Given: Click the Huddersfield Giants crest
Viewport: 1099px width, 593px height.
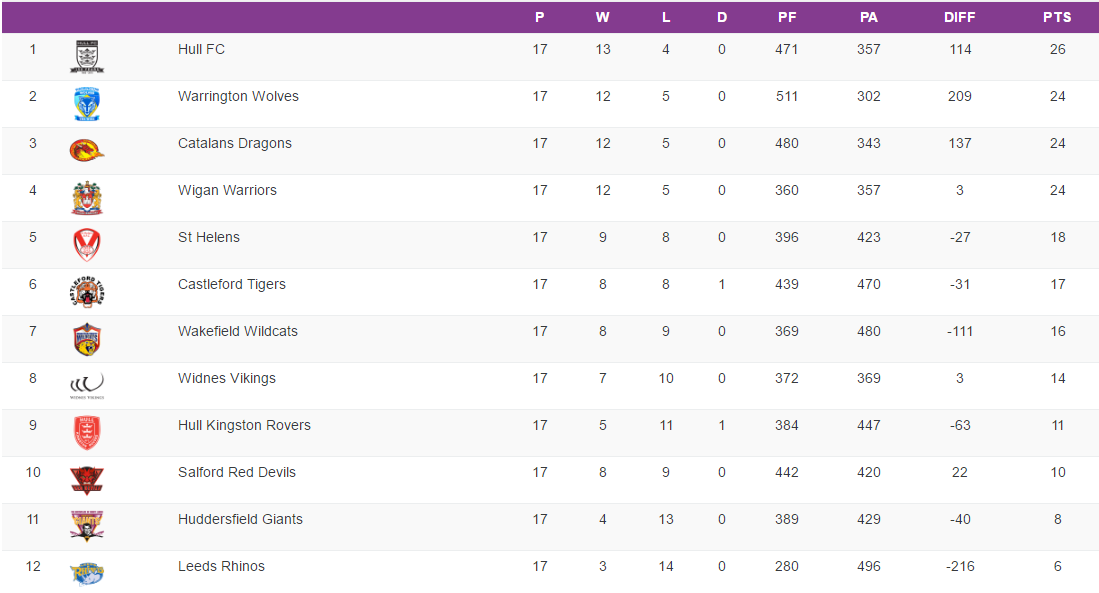Looking at the screenshot, I should (87, 526).
